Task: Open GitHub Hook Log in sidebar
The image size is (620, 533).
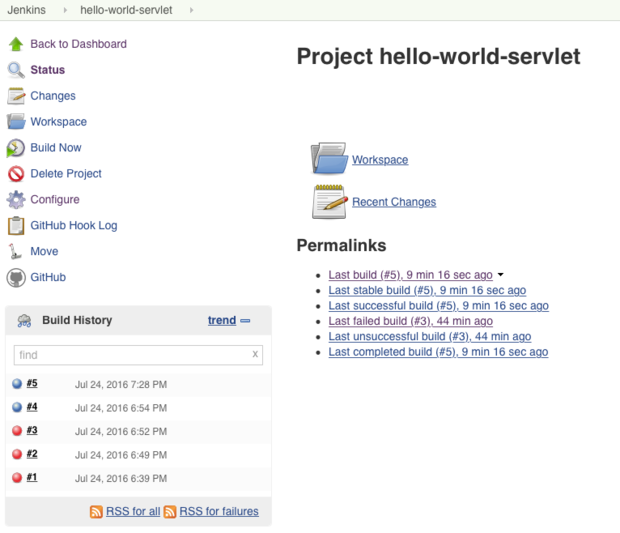Action: pos(74,225)
